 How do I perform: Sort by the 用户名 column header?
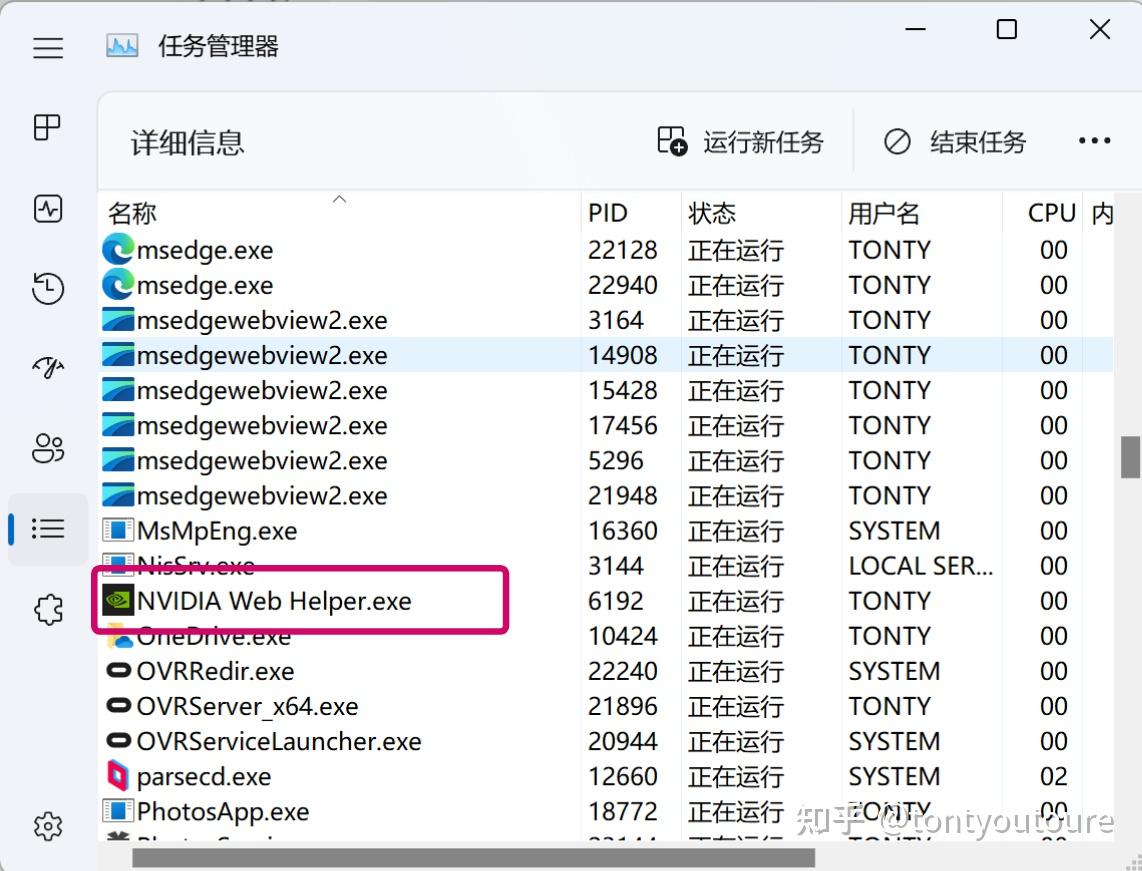coord(922,213)
